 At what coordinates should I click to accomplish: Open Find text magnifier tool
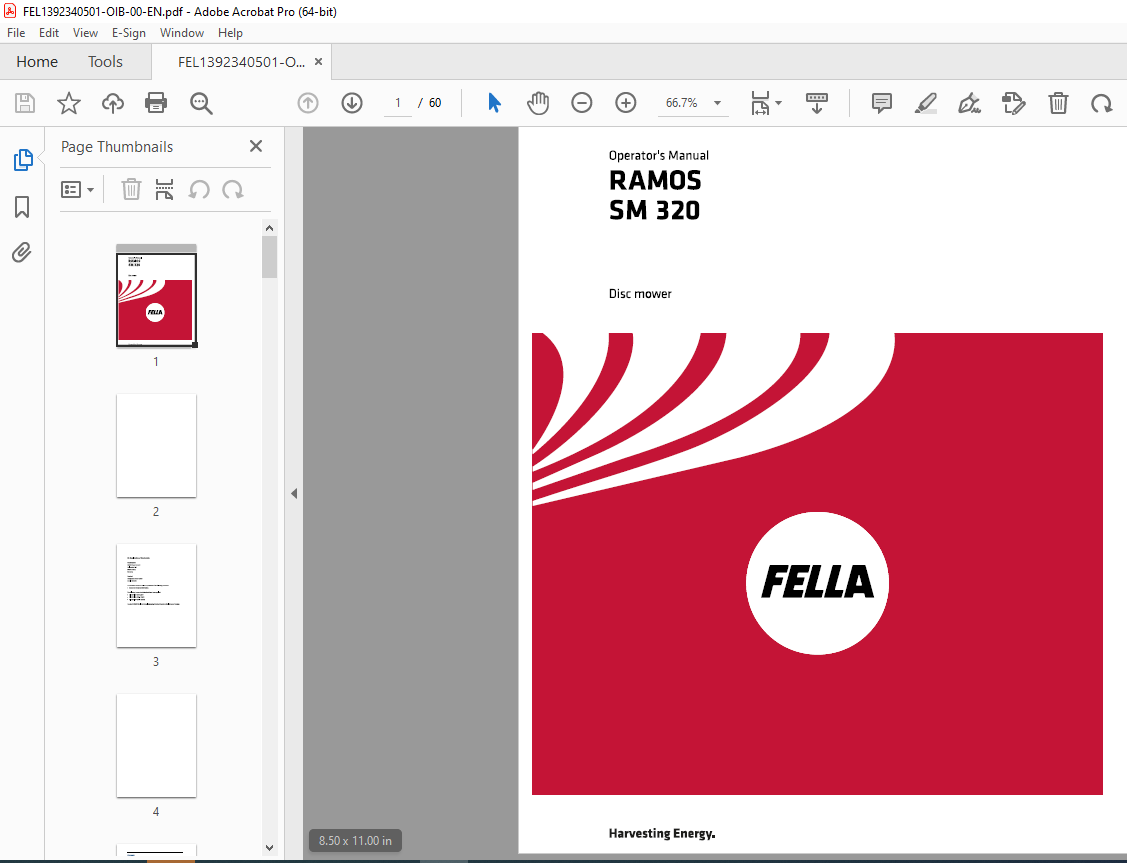point(201,103)
